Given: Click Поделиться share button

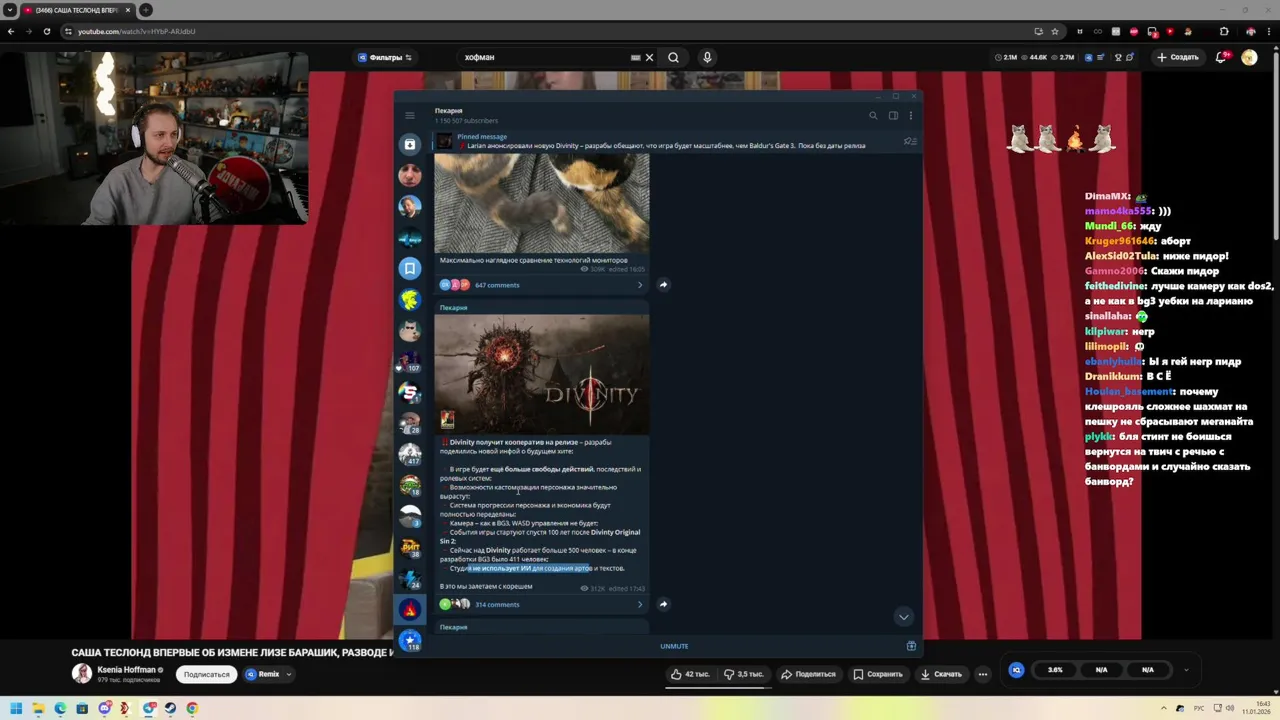Looking at the screenshot, I should pos(808,674).
